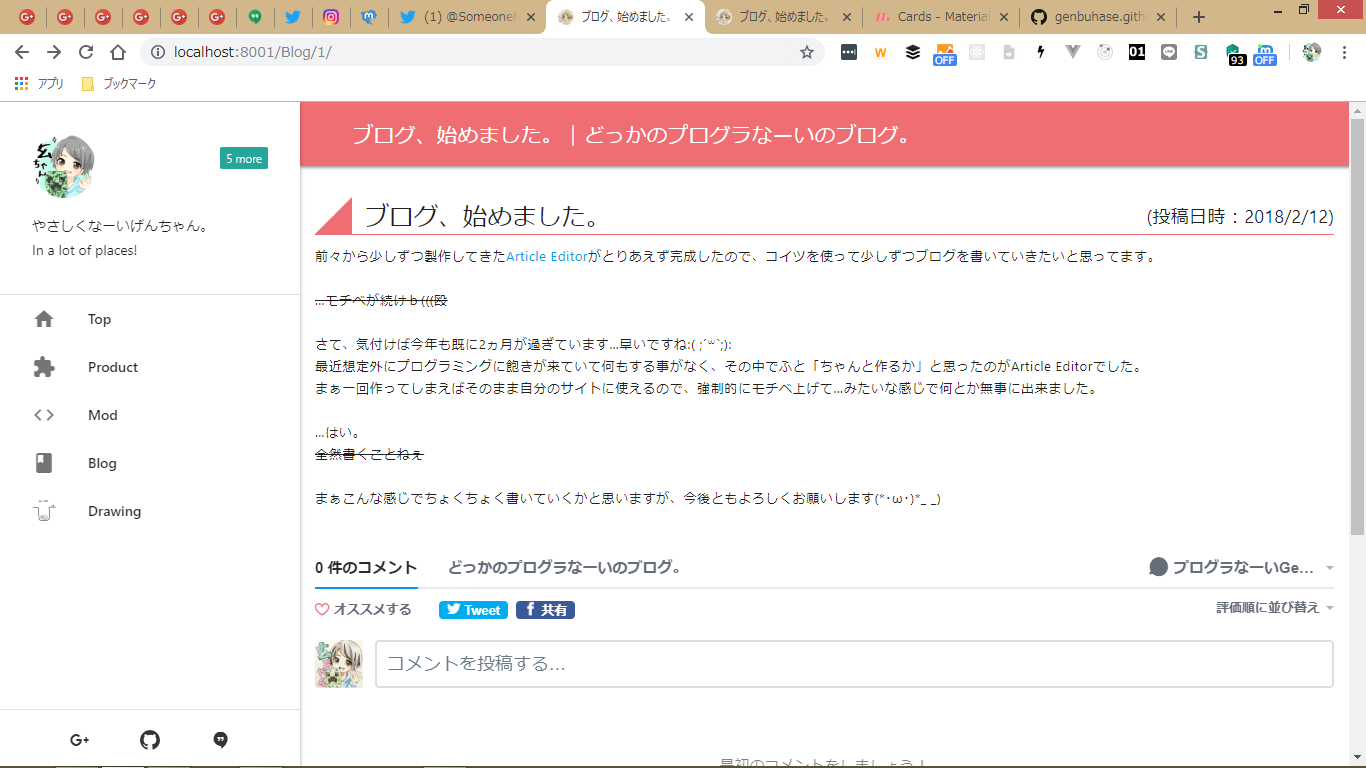Select the 0 件のコメント tab

click(366, 567)
